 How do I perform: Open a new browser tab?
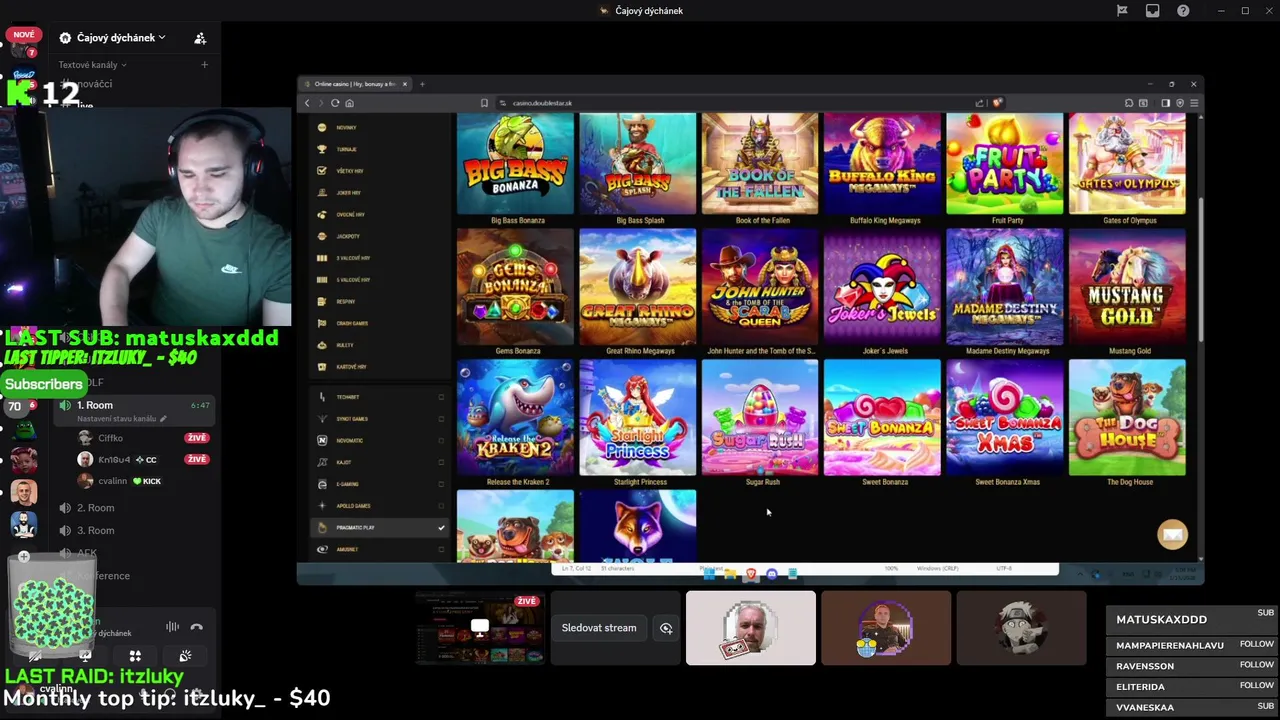point(422,84)
